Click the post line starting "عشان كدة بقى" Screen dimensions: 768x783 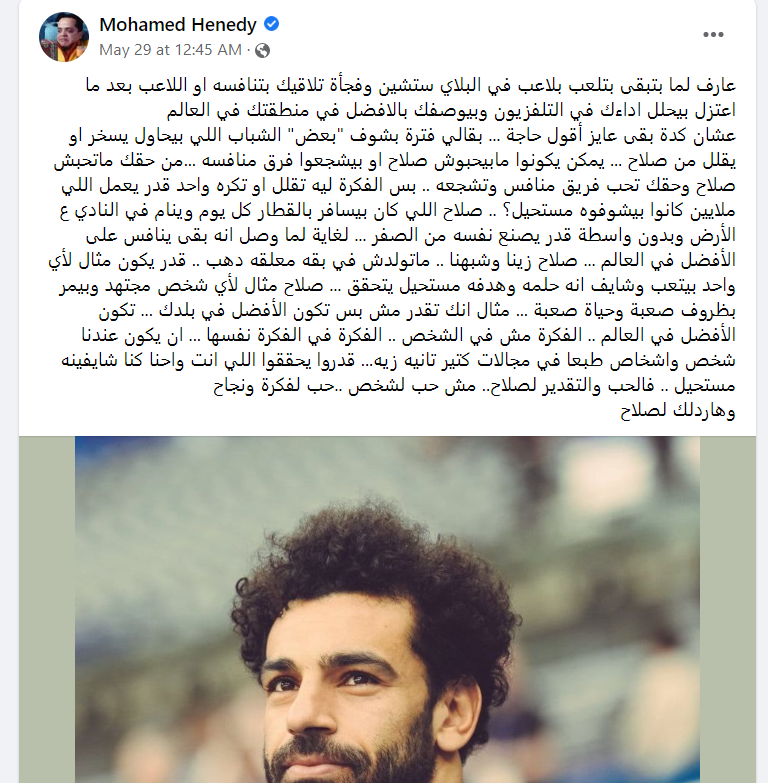coord(402,136)
